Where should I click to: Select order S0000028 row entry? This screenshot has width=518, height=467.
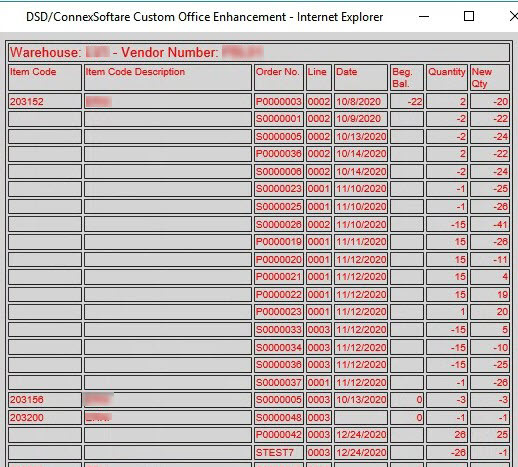[x=279, y=224]
